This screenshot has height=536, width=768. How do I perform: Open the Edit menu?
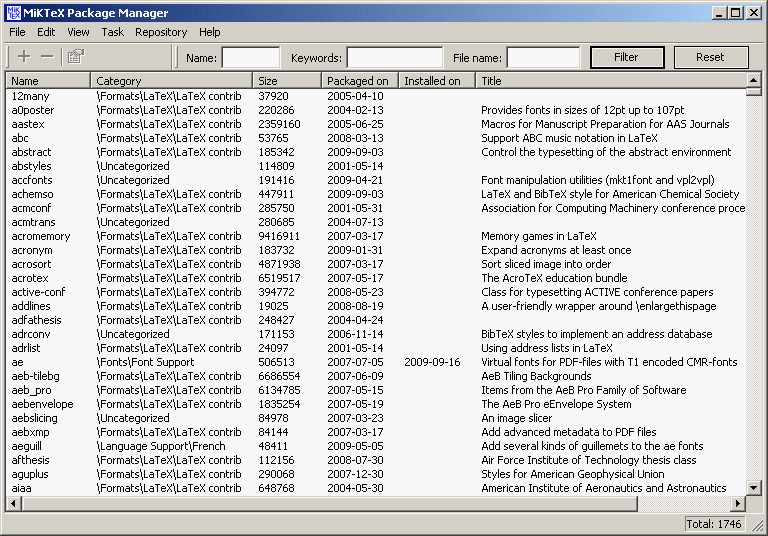(46, 32)
